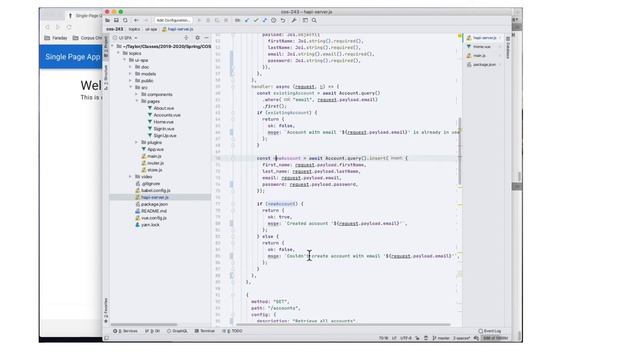Select Home.vue in project tree

point(161,122)
